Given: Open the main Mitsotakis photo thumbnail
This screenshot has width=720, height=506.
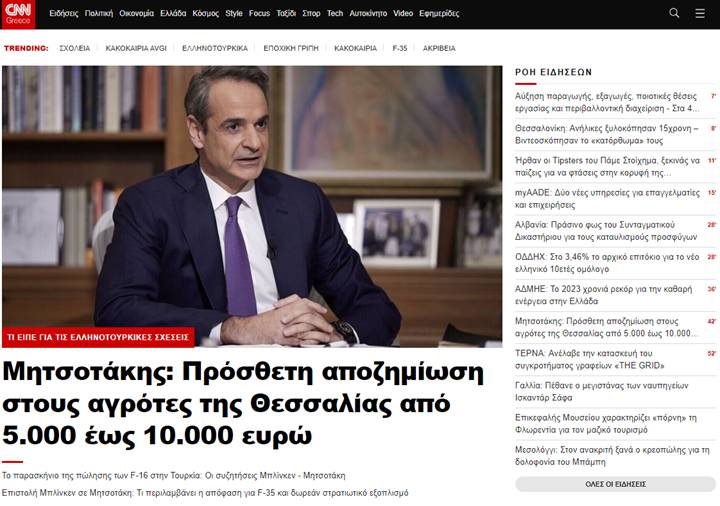Looking at the screenshot, I should pos(252,206).
